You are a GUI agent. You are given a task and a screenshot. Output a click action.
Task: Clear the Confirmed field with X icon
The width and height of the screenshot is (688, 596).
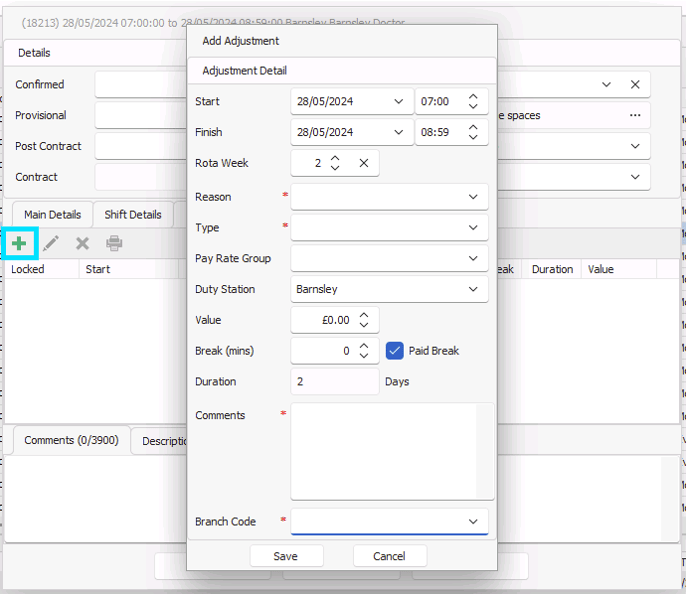(x=635, y=84)
